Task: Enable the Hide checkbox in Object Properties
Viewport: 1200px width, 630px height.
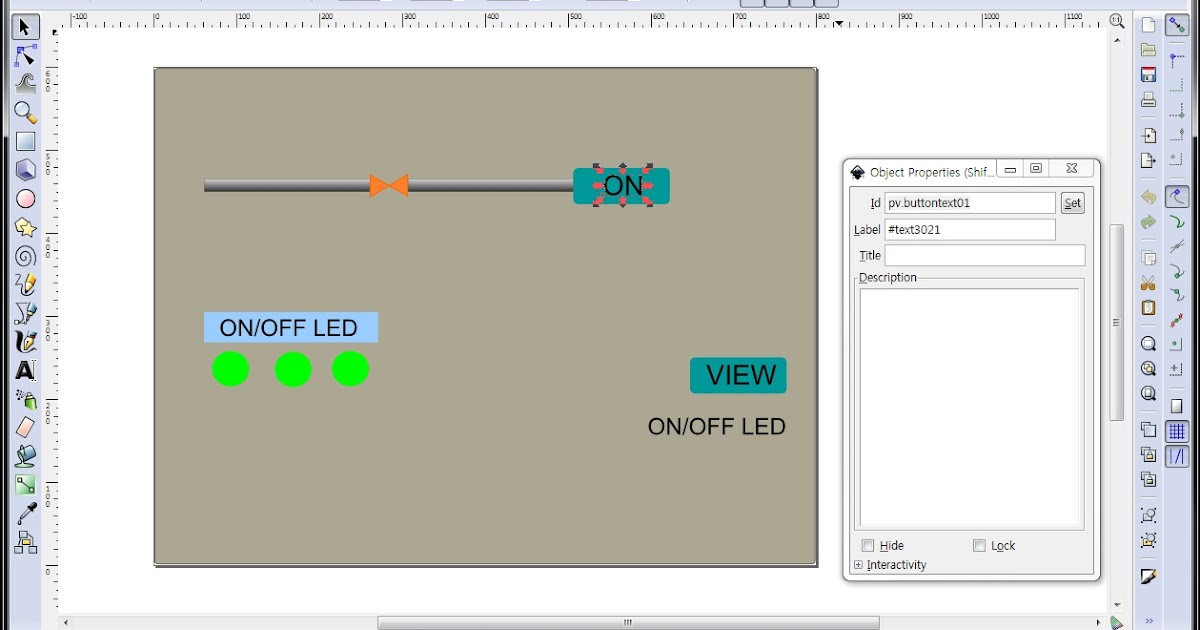Action: 867,545
